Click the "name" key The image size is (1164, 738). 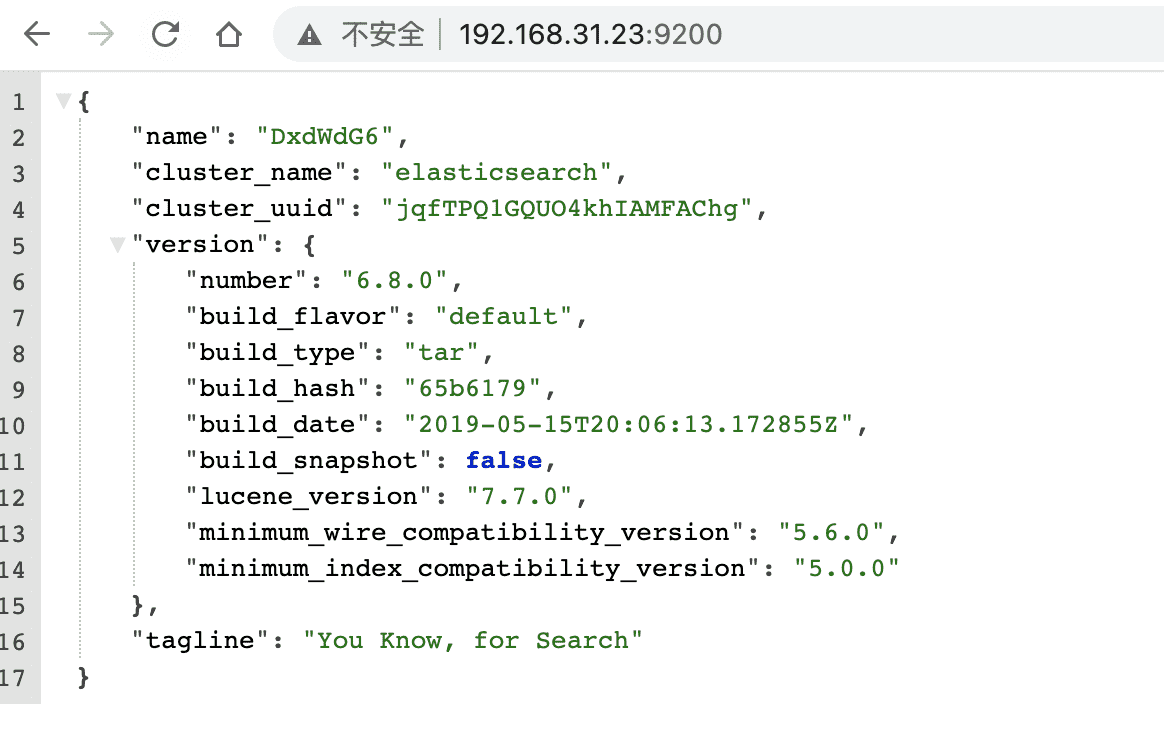(x=177, y=137)
